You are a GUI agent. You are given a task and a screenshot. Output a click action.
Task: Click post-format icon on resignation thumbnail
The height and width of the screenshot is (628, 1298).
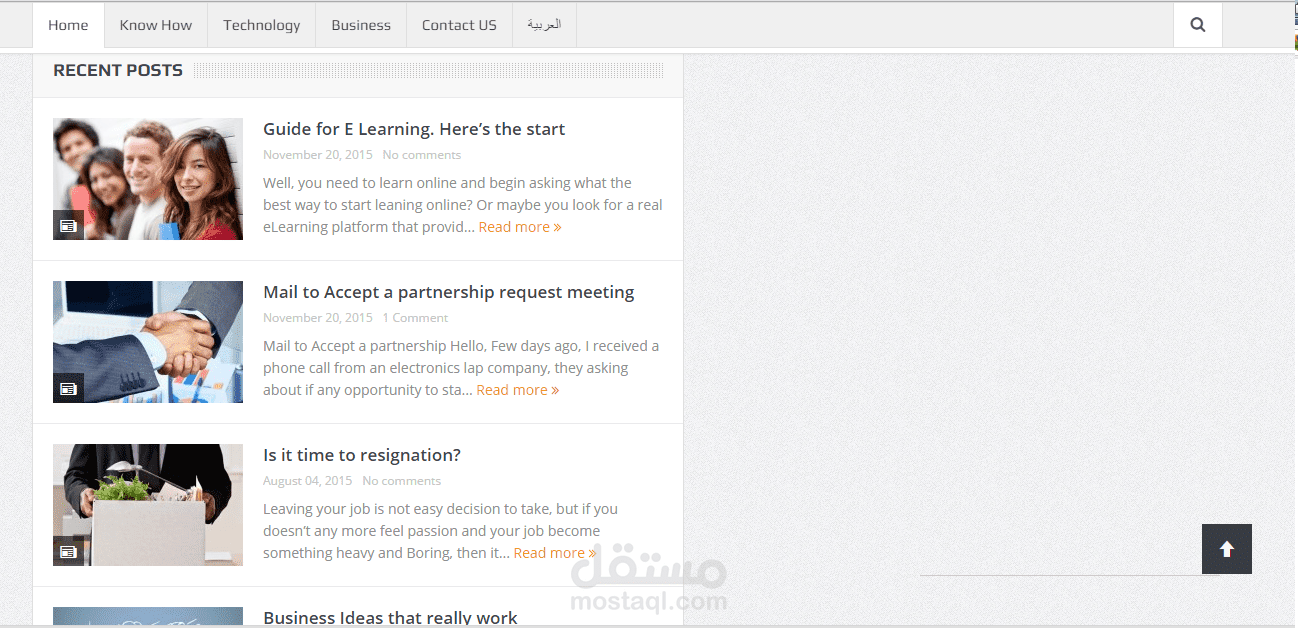point(68,551)
